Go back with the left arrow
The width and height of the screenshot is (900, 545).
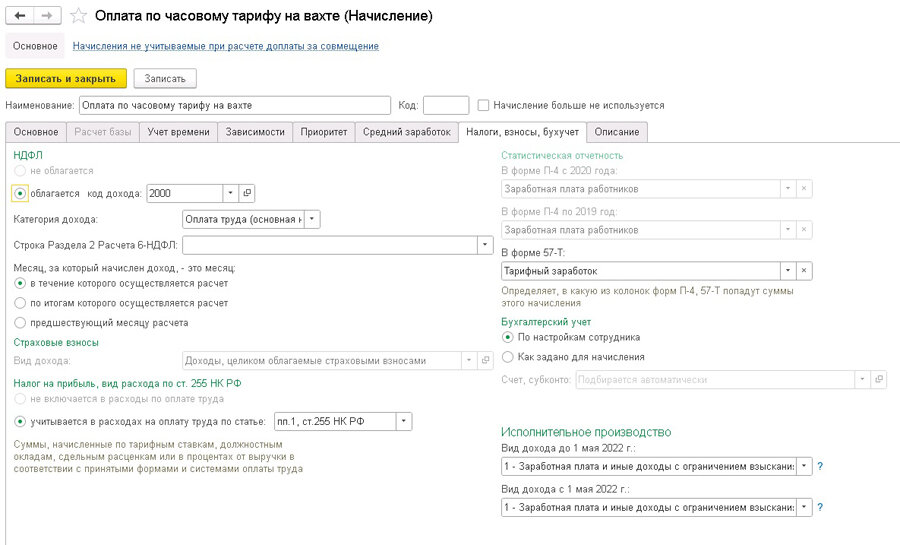click(x=20, y=15)
